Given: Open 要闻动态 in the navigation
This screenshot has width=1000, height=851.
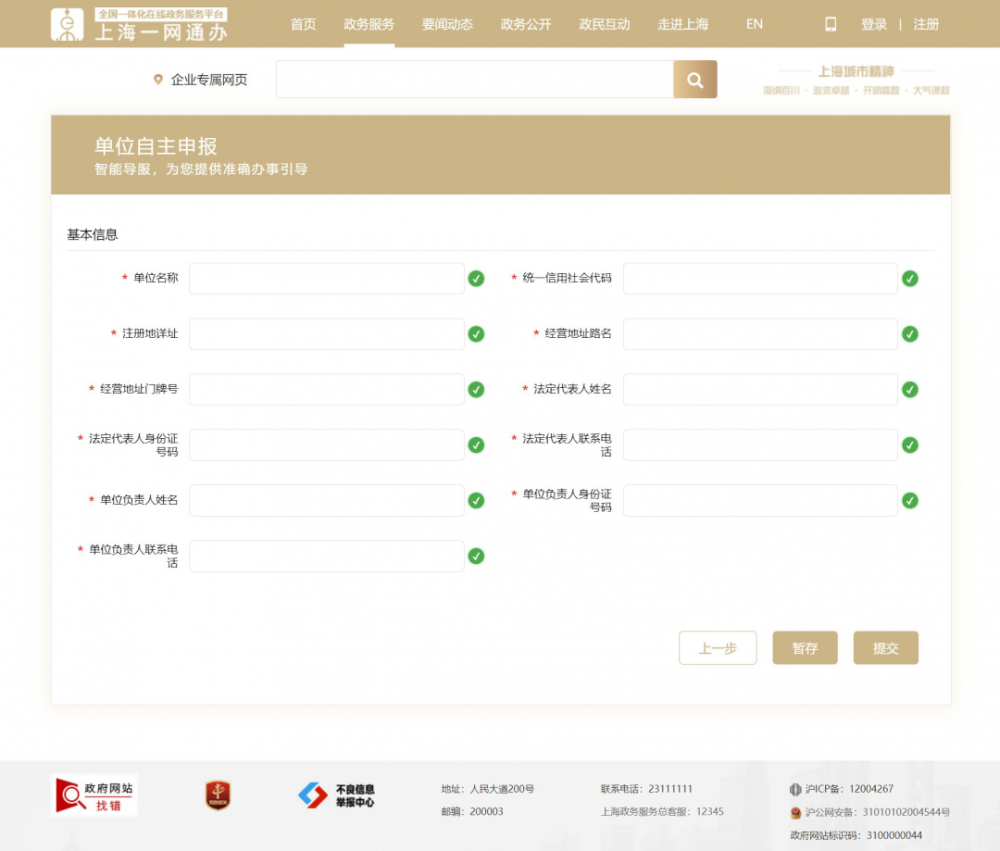Looking at the screenshot, I should click(x=448, y=24).
